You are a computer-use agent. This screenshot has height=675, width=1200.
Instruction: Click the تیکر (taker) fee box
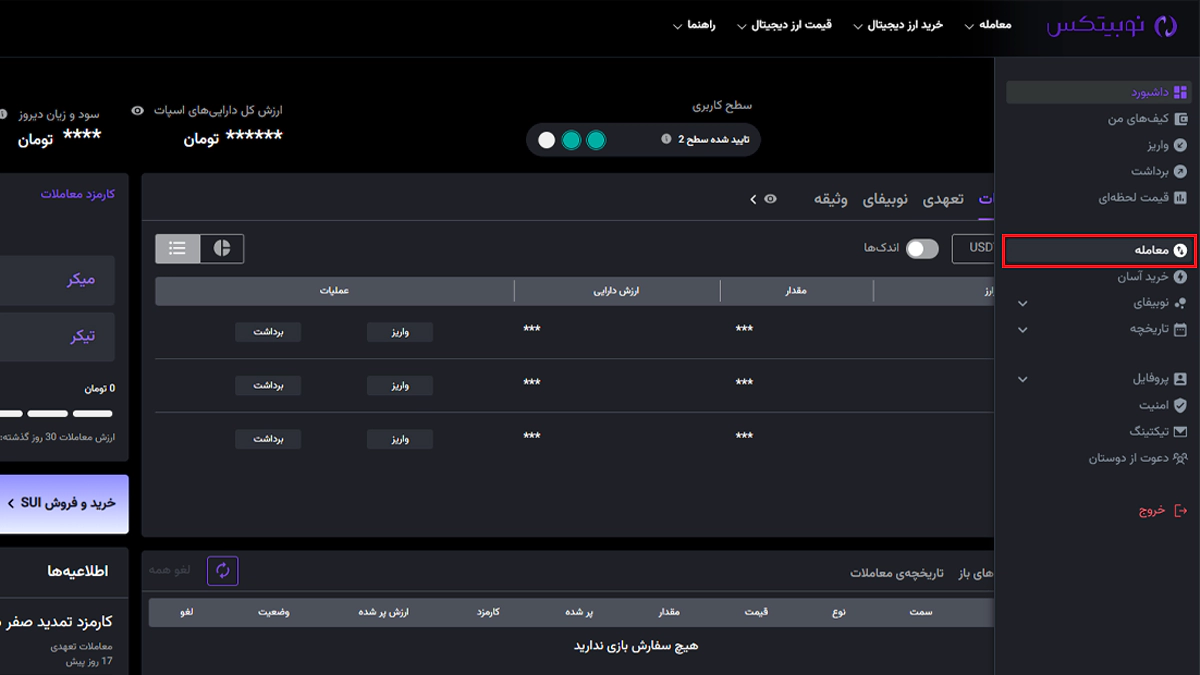(x=57, y=336)
